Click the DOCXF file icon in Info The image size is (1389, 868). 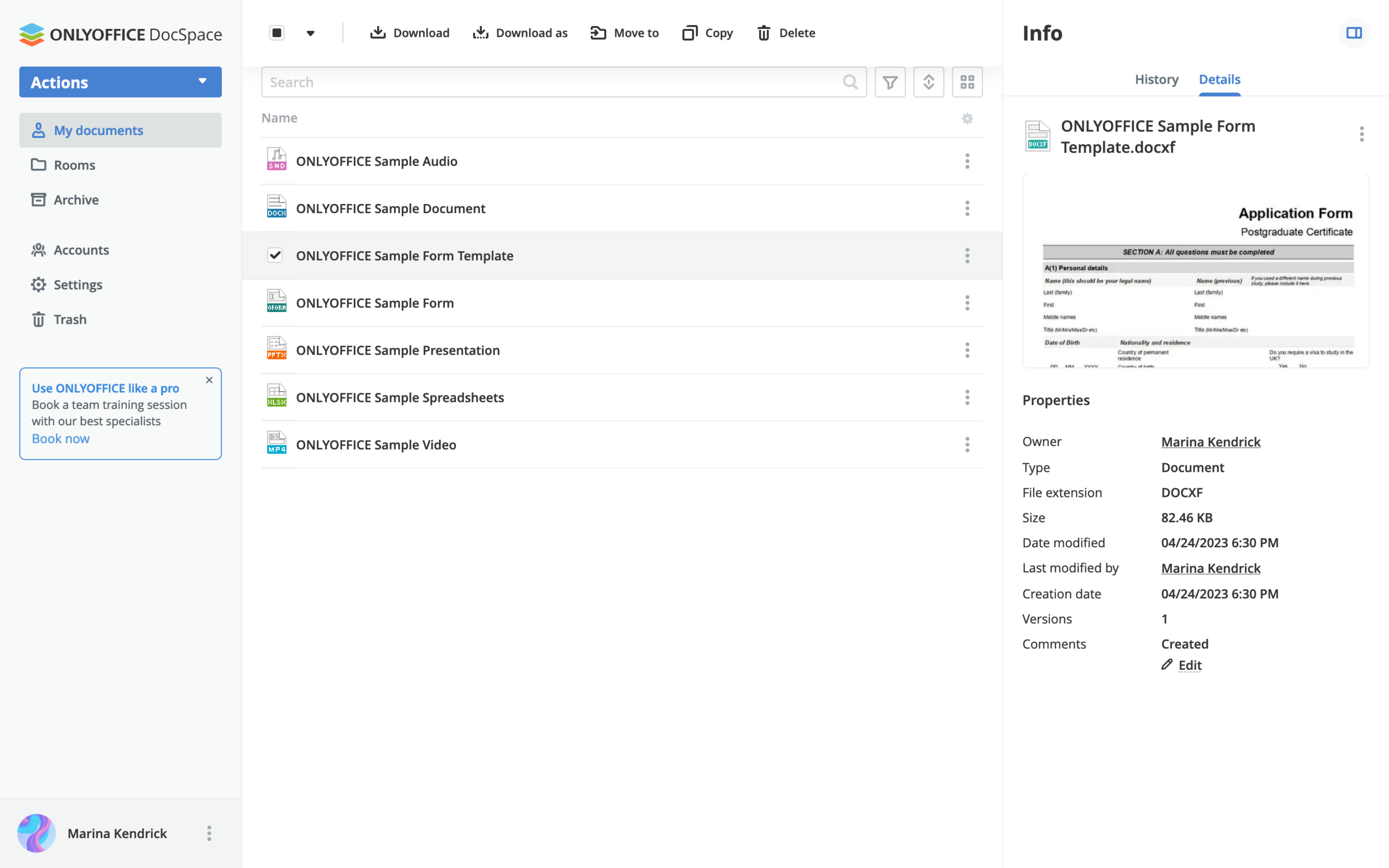[1038, 136]
